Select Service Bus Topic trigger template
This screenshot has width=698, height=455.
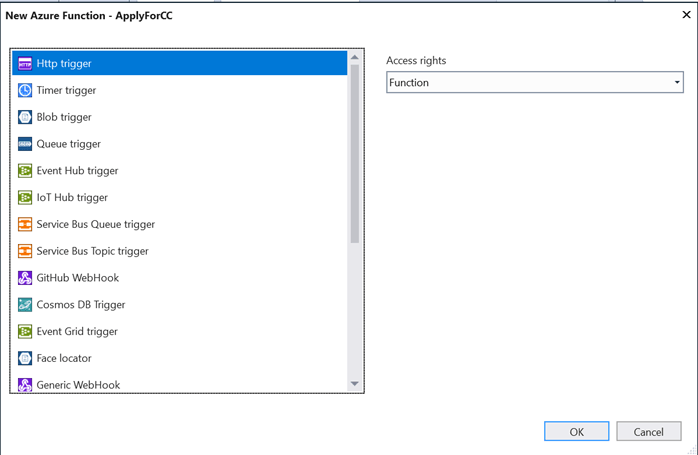click(92, 251)
